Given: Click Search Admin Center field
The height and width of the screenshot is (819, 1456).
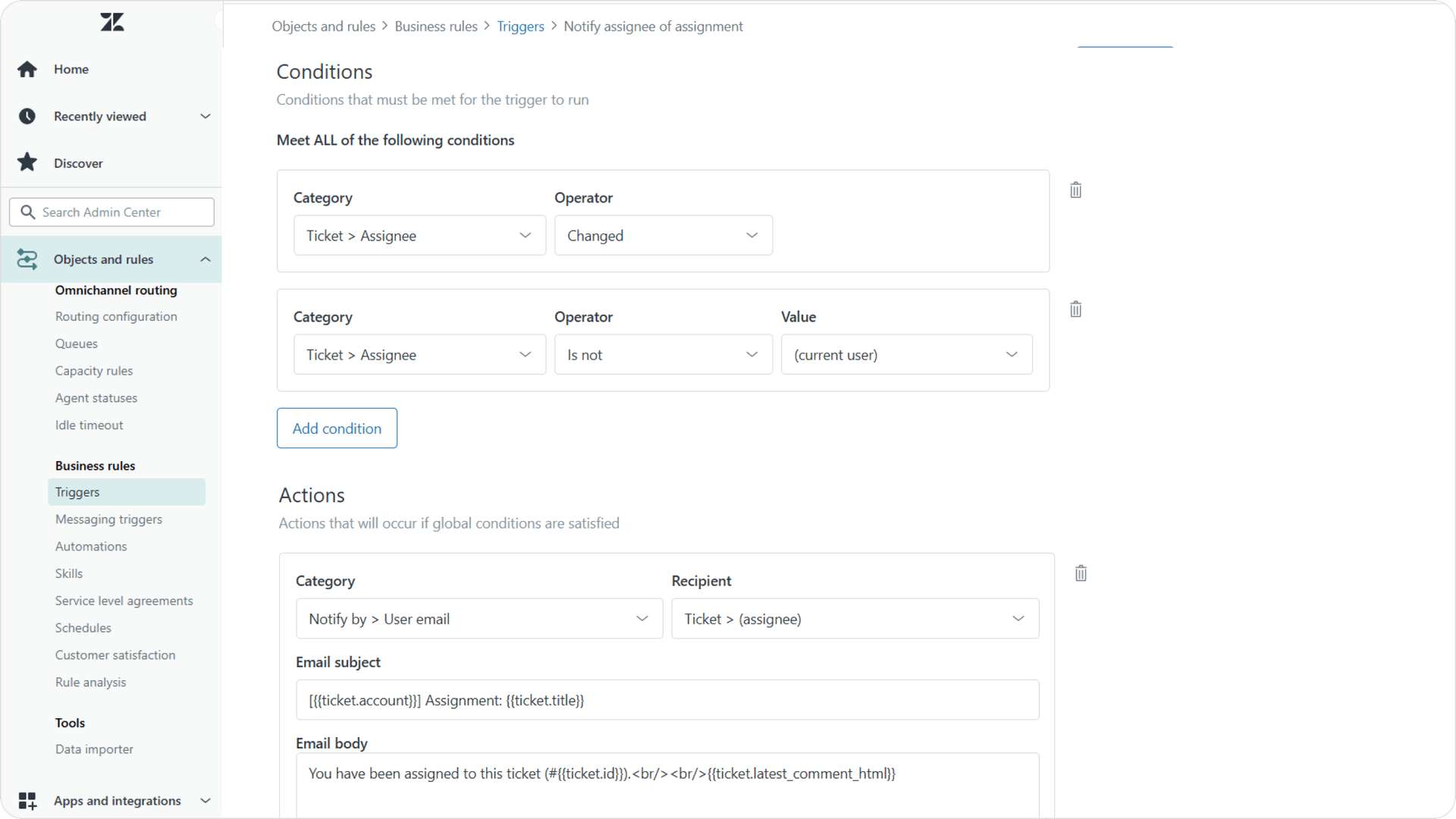Looking at the screenshot, I should [111, 212].
